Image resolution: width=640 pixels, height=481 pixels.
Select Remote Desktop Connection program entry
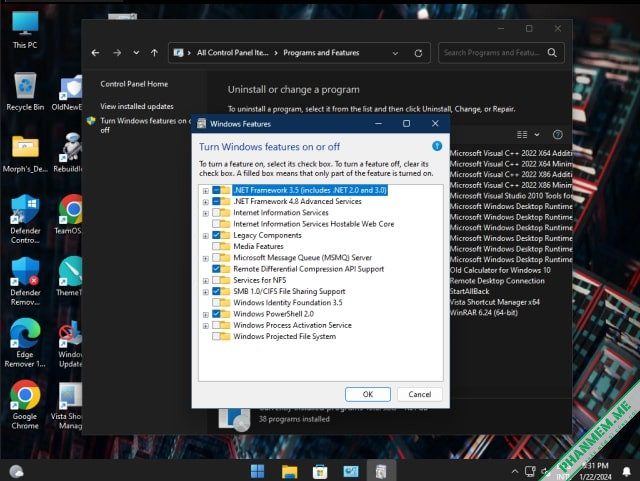point(498,281)
